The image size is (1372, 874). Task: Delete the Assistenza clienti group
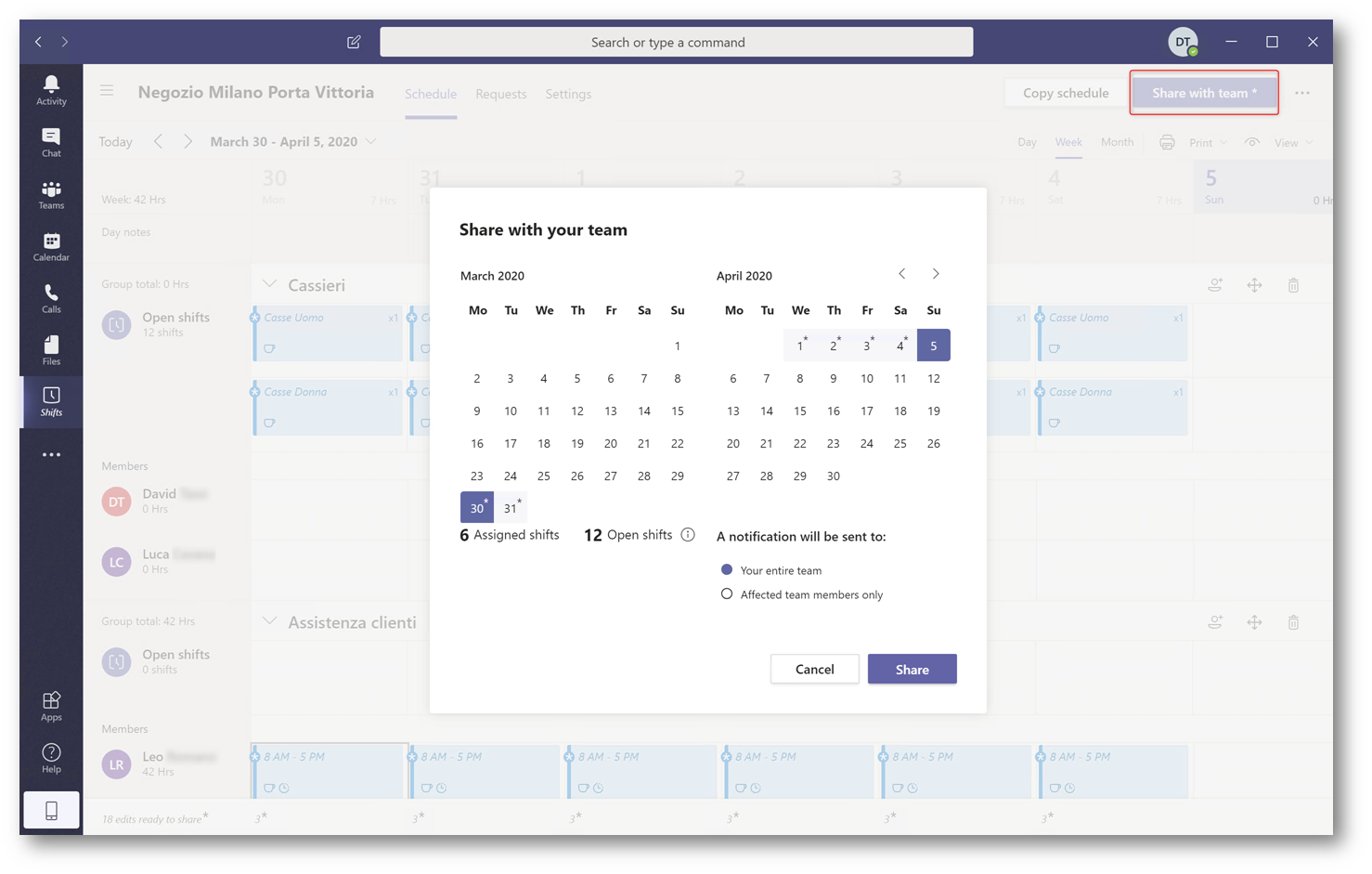point(1293,622)
